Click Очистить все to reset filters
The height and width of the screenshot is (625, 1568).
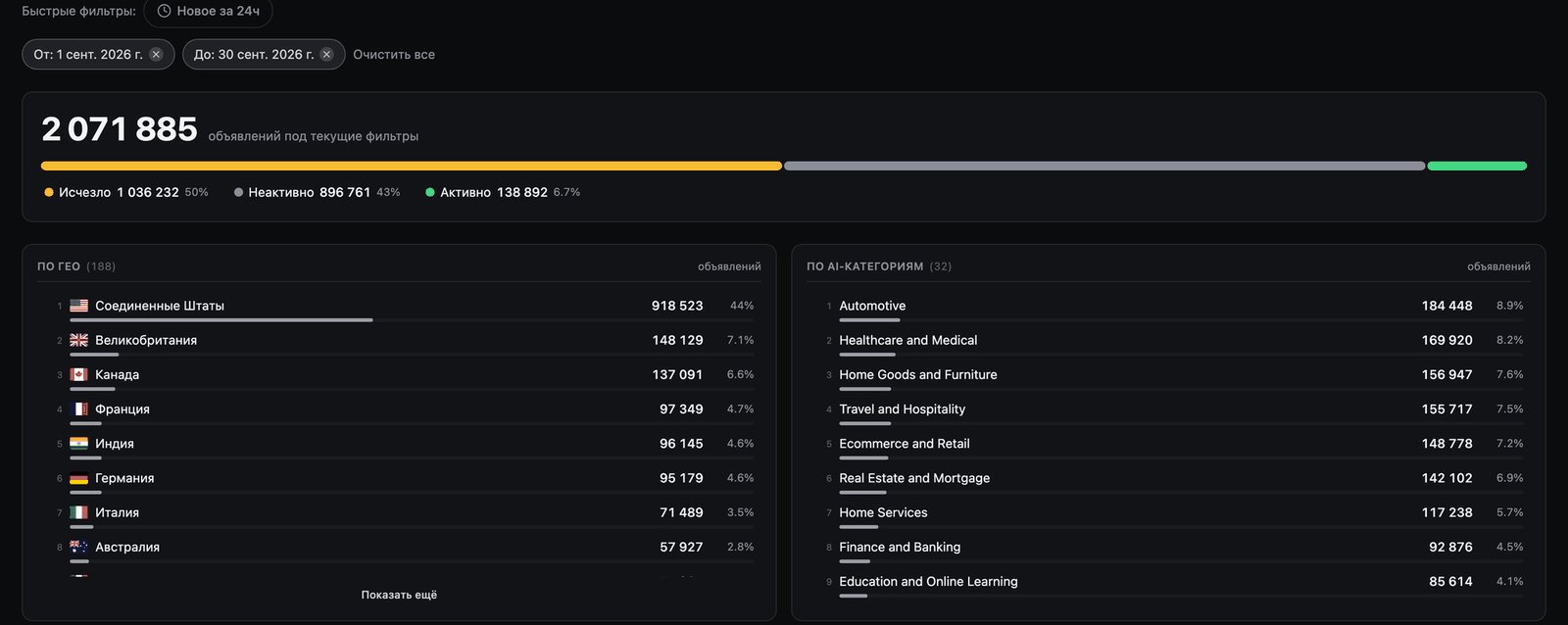tap(394, 55)
